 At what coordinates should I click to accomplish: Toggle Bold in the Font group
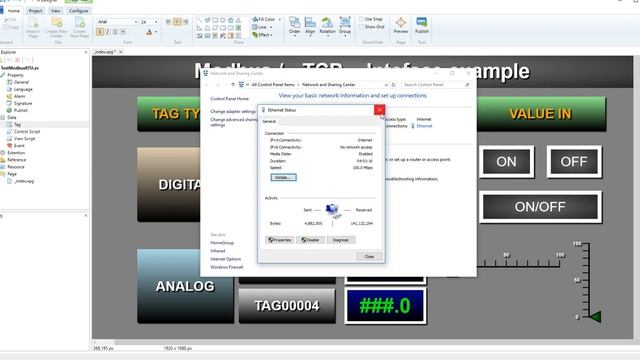(x=100, y=31)
